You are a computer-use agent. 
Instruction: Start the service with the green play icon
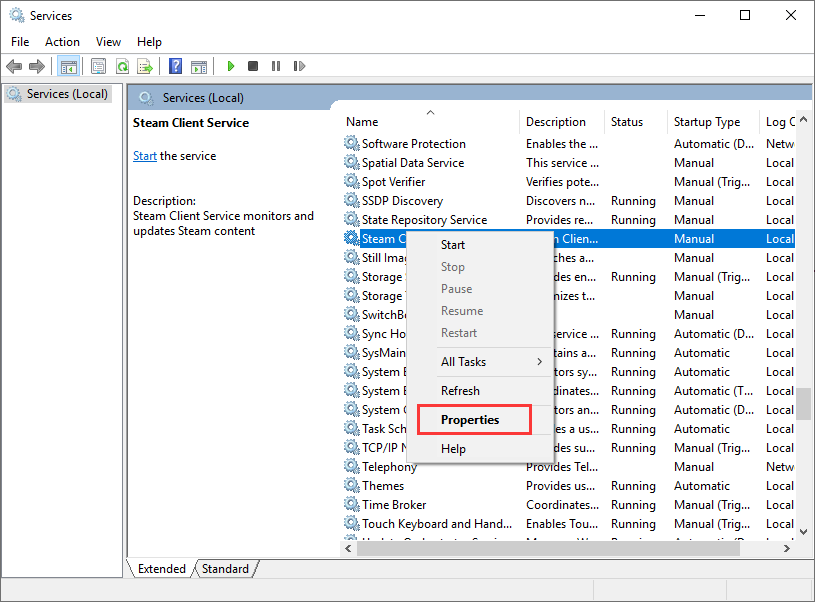[231, 66]
